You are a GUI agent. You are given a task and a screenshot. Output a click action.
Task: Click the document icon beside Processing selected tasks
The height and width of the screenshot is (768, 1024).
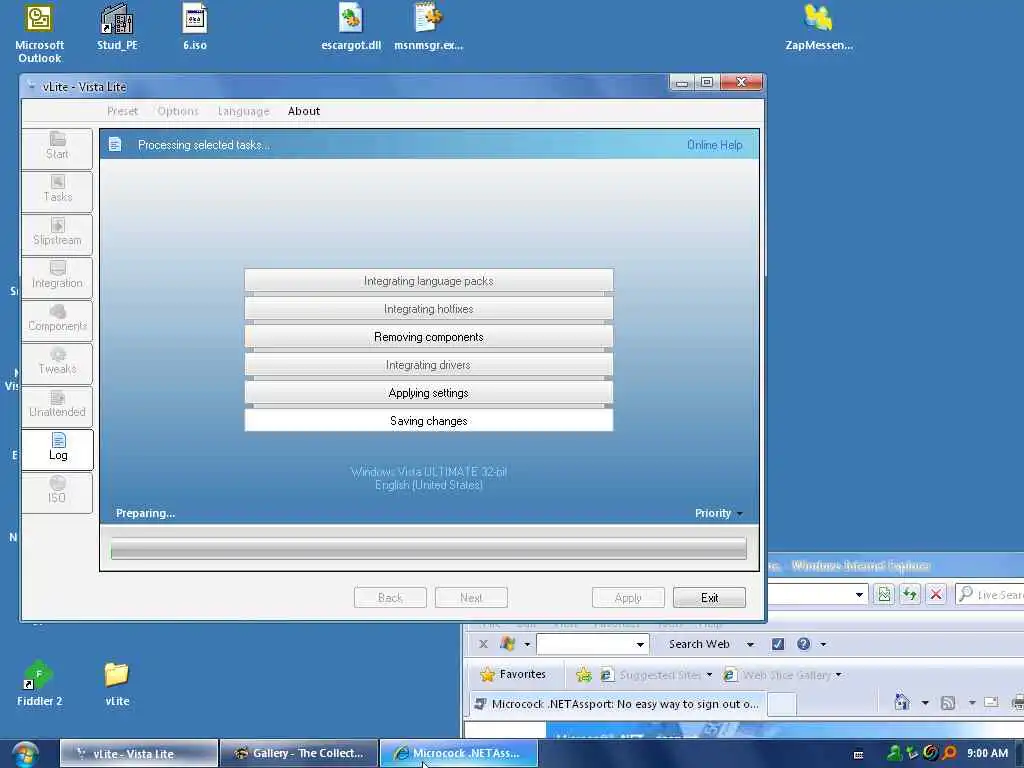(x=115, y=144)
